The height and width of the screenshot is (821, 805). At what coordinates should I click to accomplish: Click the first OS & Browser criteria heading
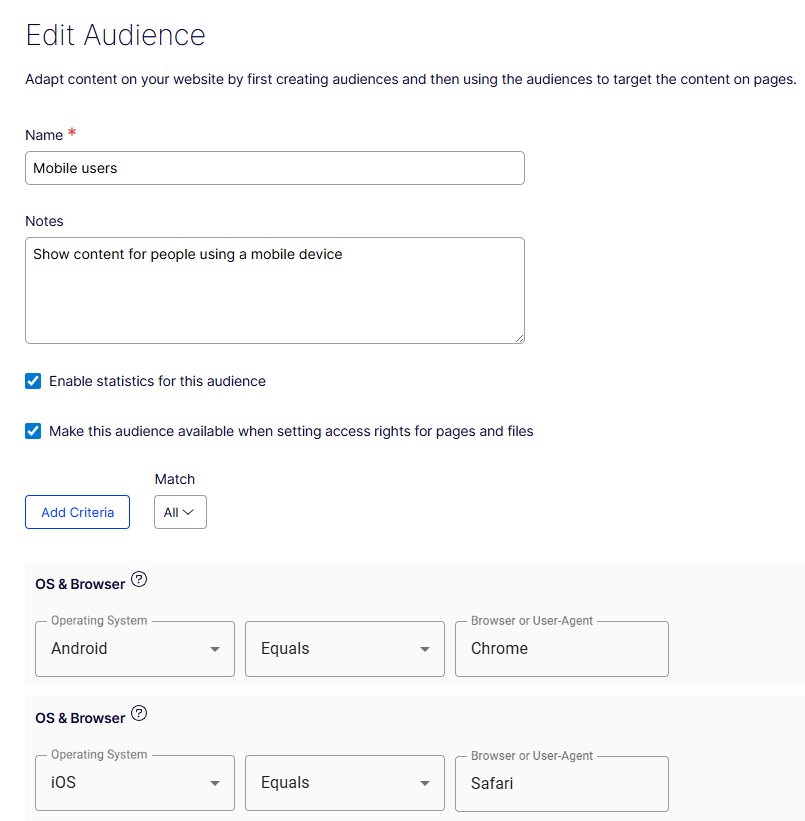click(80, 584)
